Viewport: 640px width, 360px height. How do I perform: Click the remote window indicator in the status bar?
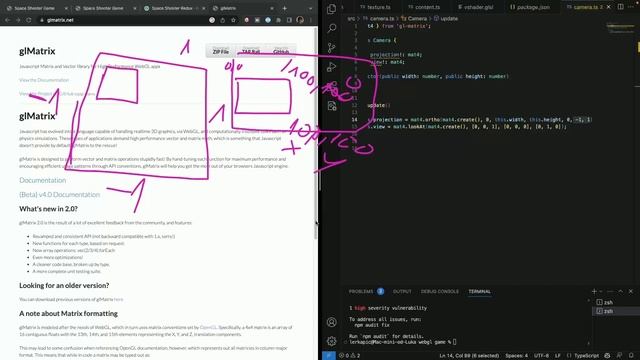[x=329, y=356]
